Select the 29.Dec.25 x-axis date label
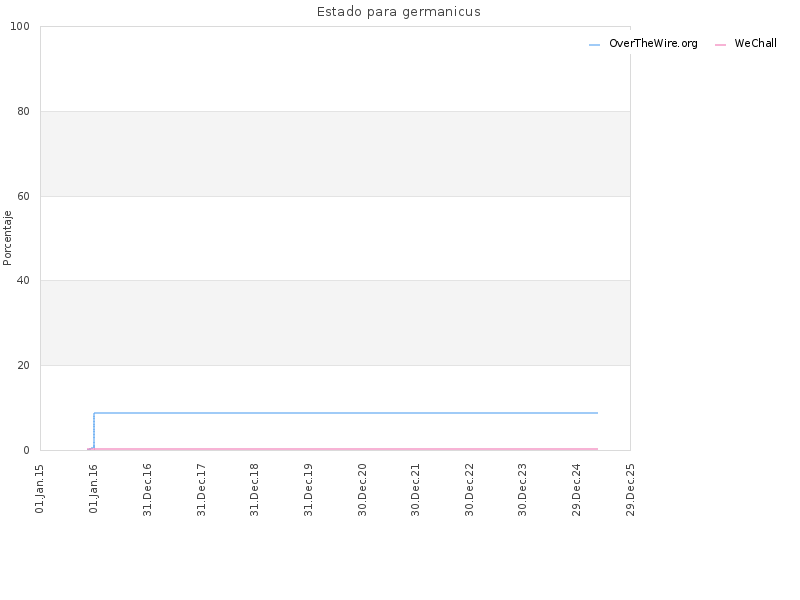Screen dimensions: 800x600 630,489
